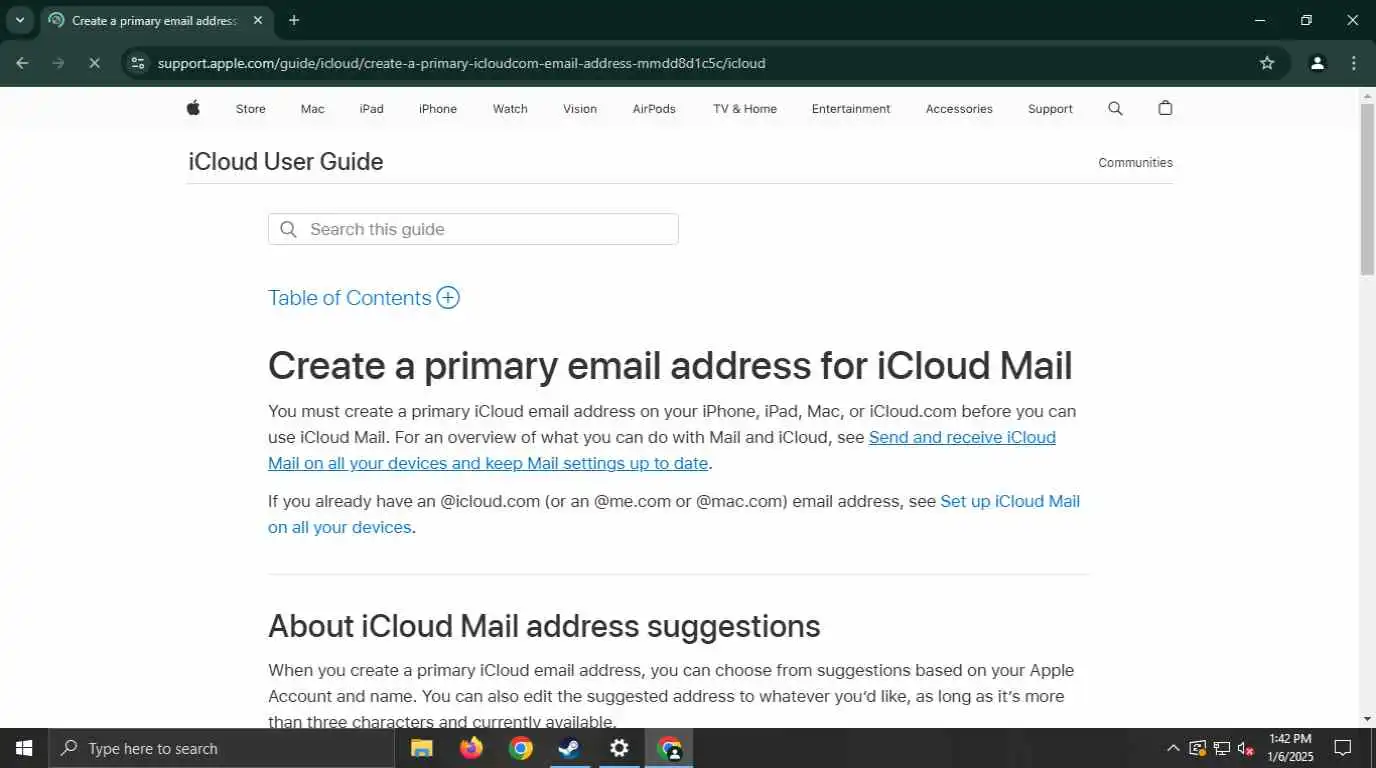
Task: Click the security status tray icon
Action: coord(1197,748)
